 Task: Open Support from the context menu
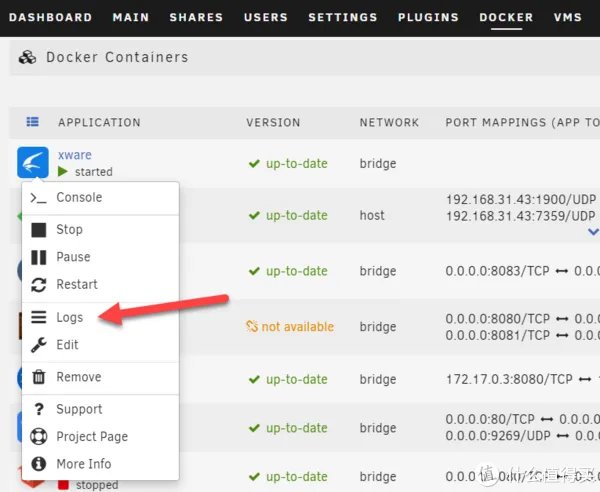[x=79, y=409]
